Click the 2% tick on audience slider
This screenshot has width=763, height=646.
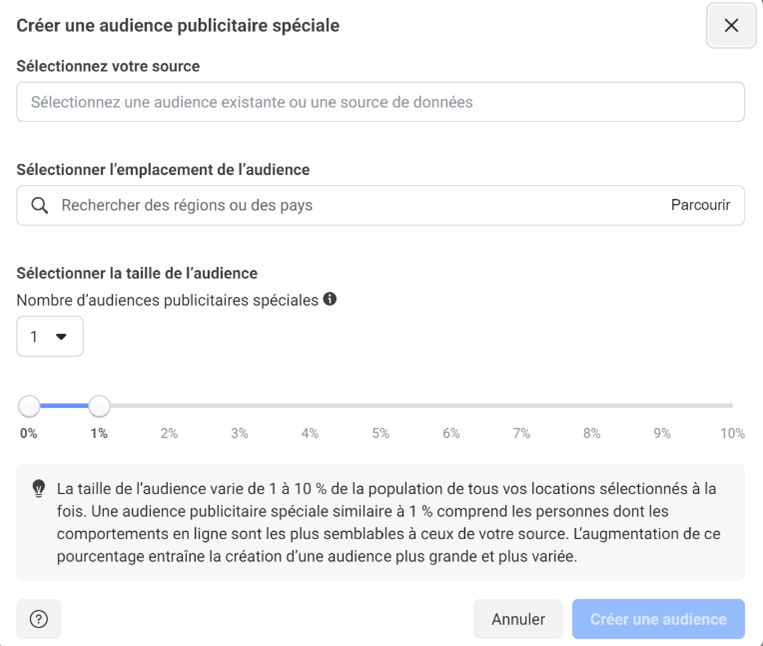pos(169,433)
